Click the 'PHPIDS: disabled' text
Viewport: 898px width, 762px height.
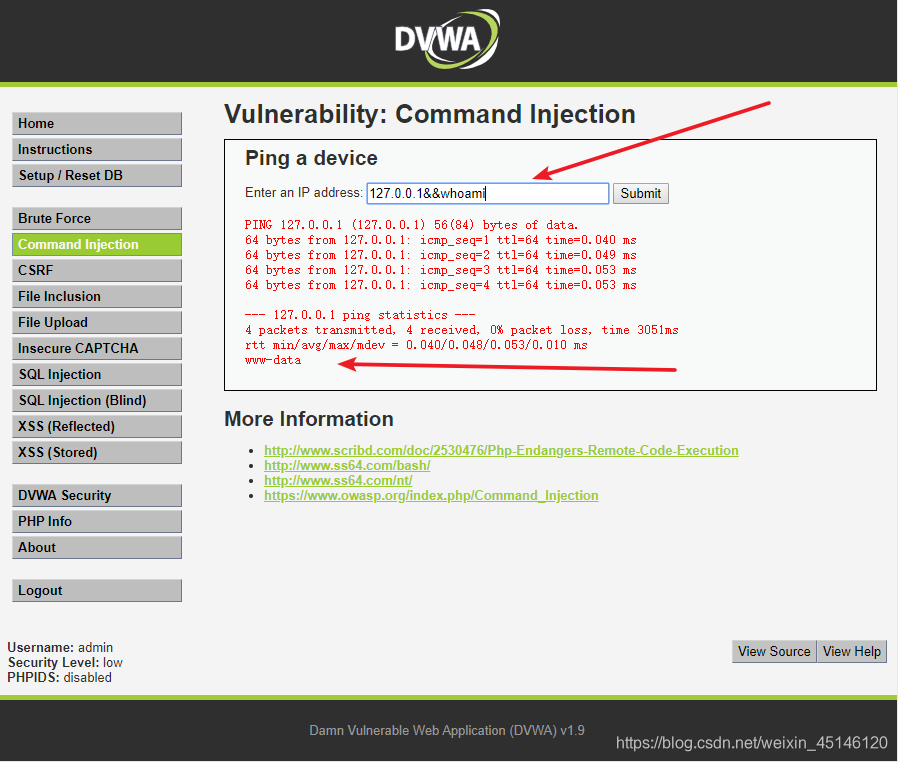click(x=60, y=677)
